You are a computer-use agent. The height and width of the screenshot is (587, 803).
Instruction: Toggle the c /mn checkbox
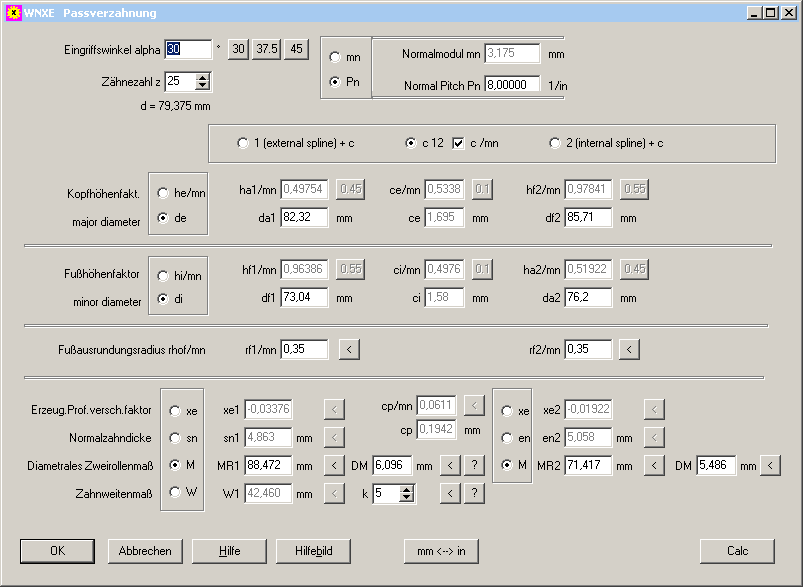click(x=459, y=143)
